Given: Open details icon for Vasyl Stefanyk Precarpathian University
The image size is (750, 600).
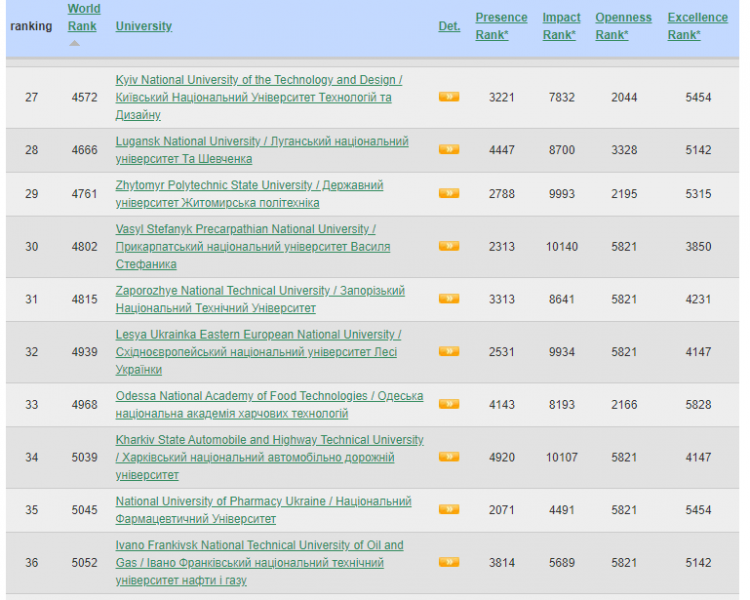Looking at the screenshot, I should point(448,247).
